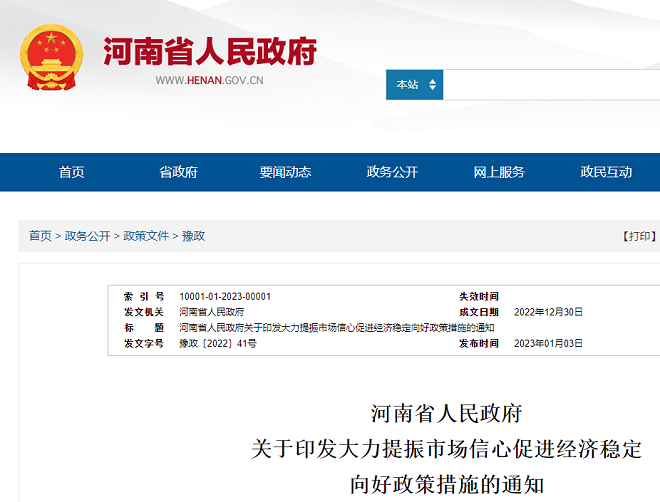Click the index number 10001-01-2023-00001
Screen dimensions: 660x502
(225, 297)
